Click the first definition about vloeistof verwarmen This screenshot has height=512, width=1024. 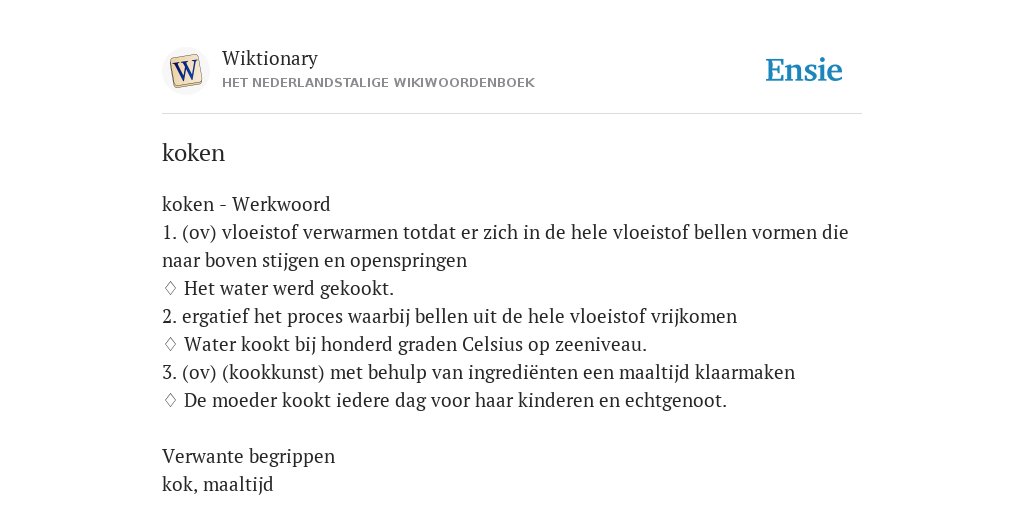[x=505, y=246]
